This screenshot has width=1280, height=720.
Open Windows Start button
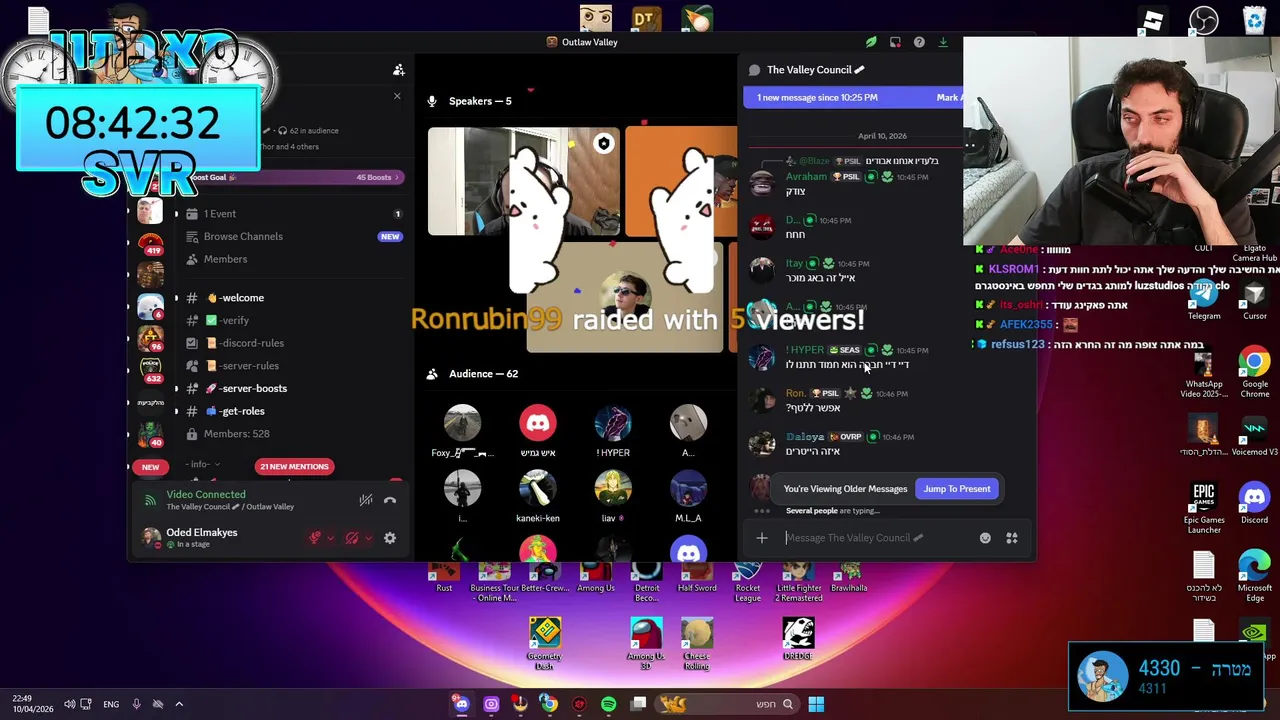pyautogui.click(x=816, y=704)
